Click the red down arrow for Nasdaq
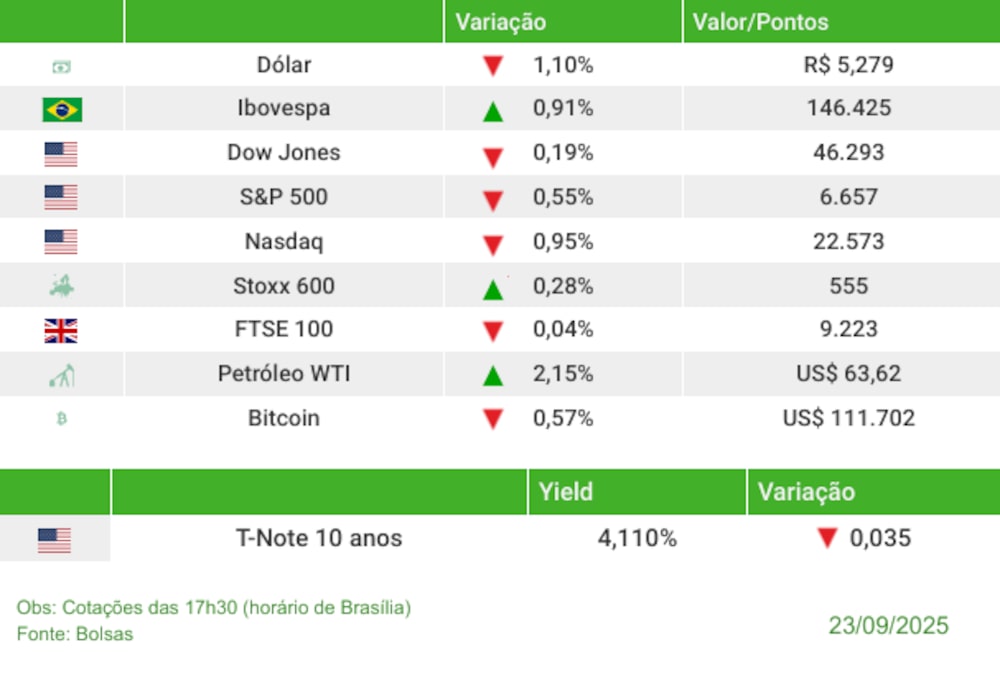This screenshot has width=1000, height=685. click(492, 245)
